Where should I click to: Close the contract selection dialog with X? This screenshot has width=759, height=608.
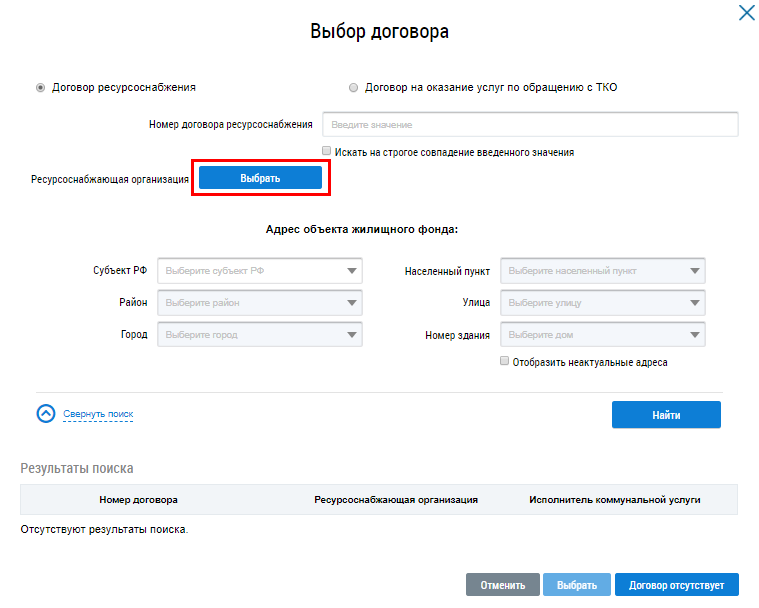click(x=746, y=13)
